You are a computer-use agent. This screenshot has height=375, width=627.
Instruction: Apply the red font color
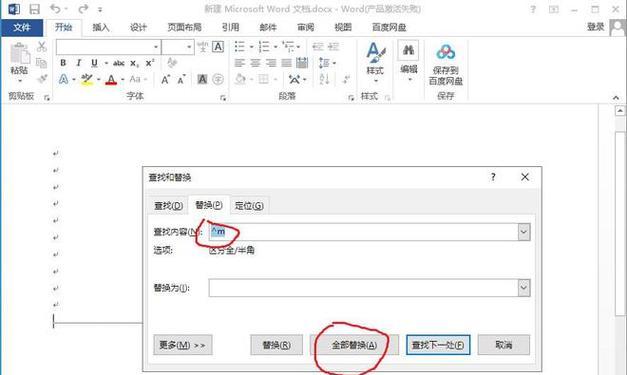click(111, 80)
